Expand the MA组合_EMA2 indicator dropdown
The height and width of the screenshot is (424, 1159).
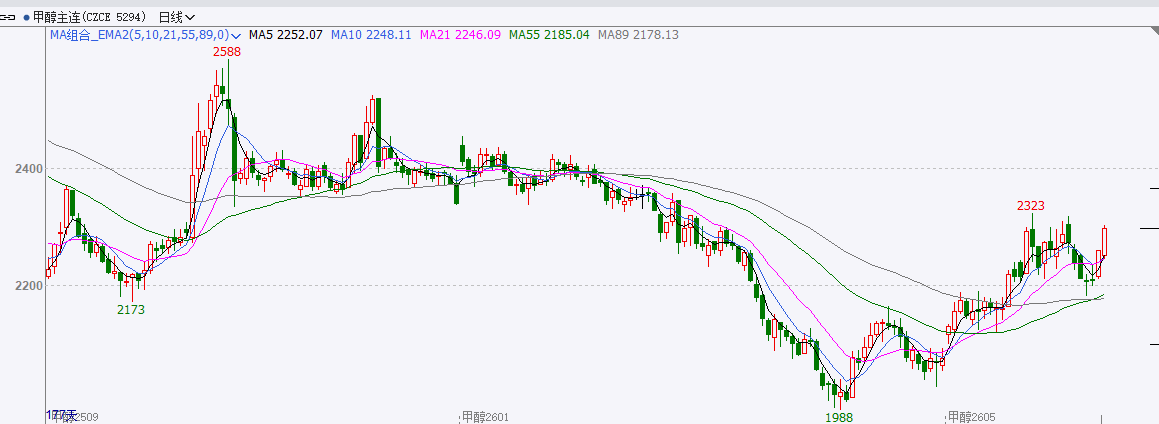pyautogui.click(x=236, y=35)
